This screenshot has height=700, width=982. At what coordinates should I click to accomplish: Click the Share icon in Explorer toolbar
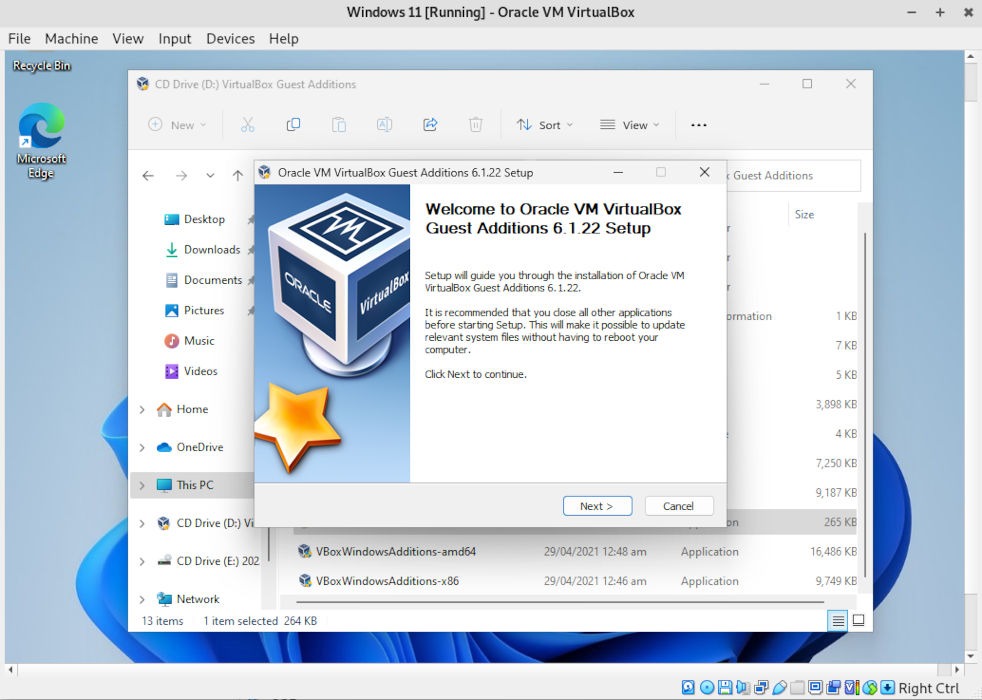pos(430,124)
